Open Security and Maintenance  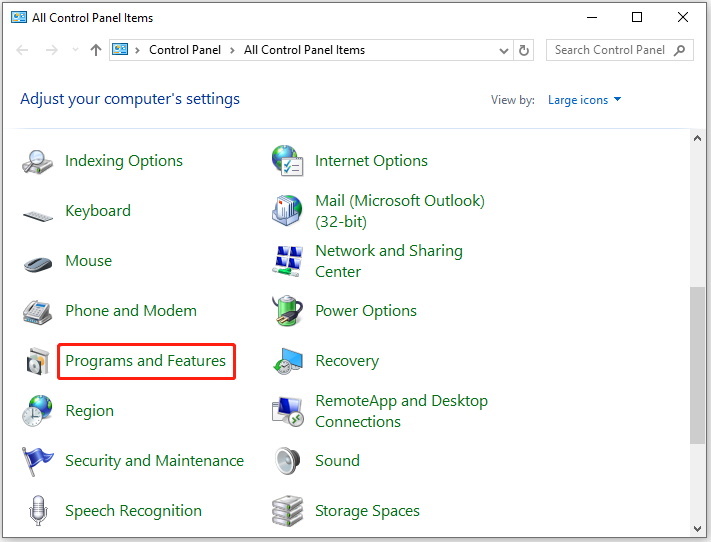click(154, 461)
